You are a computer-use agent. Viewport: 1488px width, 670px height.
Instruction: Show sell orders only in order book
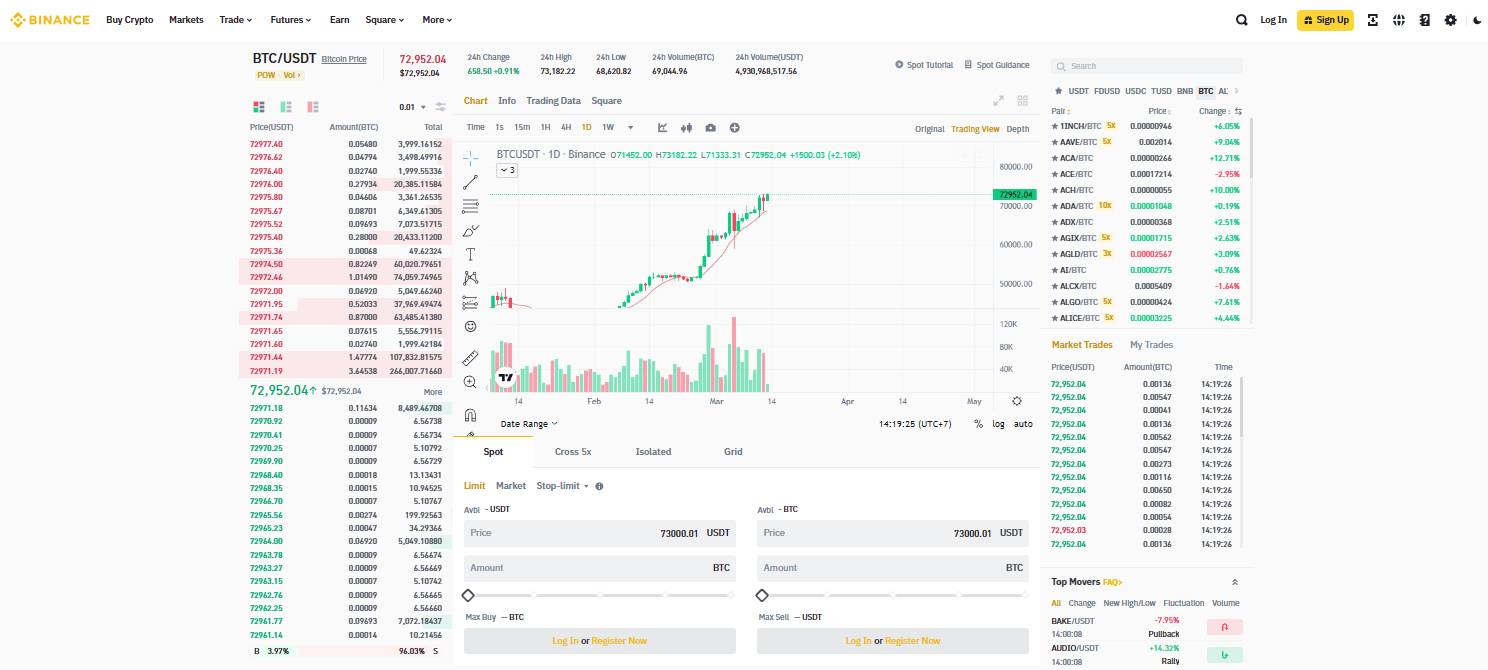(x=313, y=107)
